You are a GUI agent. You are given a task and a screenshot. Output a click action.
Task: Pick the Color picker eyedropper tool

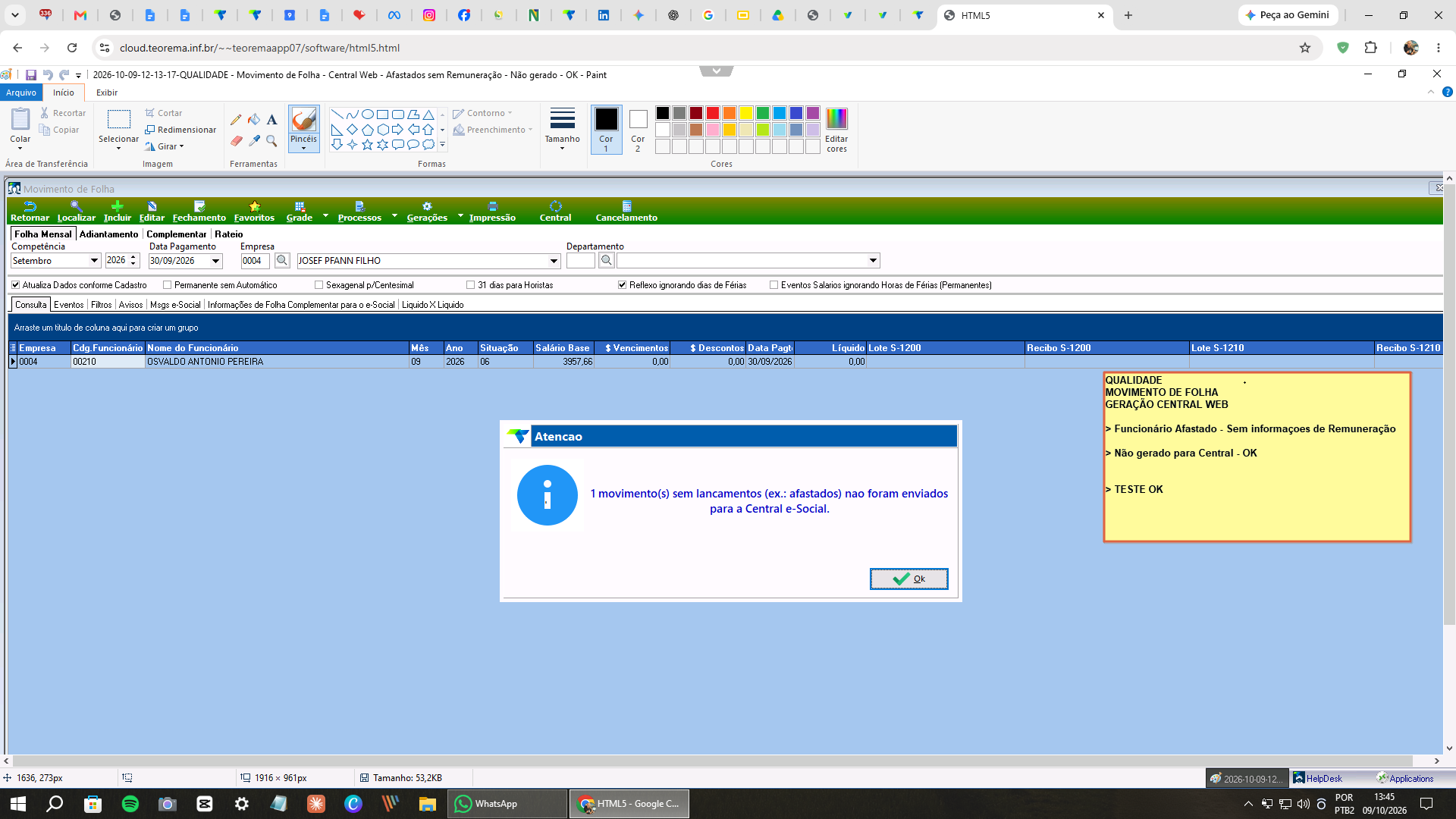(x=254, y=141)
